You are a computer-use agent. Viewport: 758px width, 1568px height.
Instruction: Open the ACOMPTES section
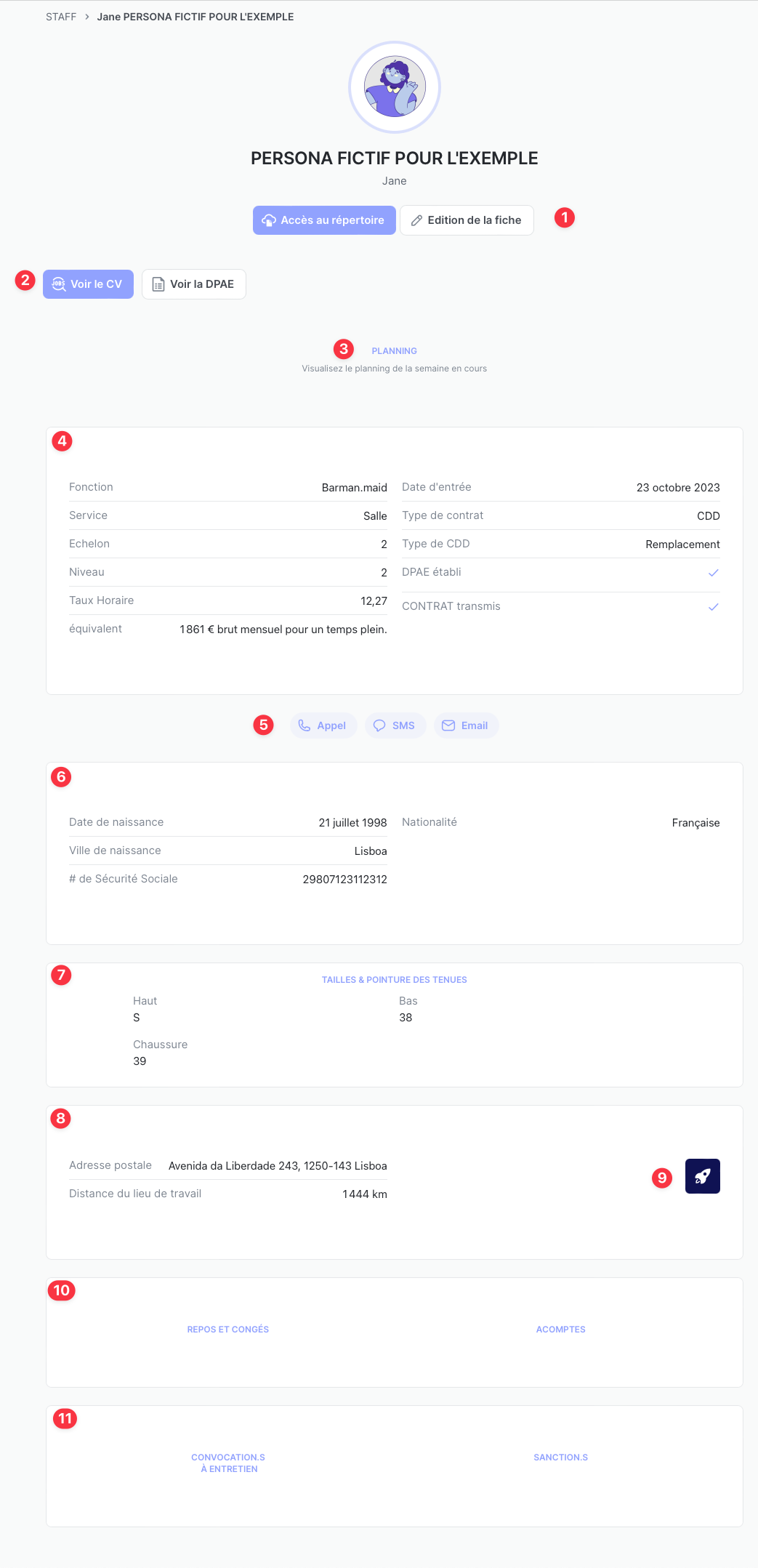560,1329
